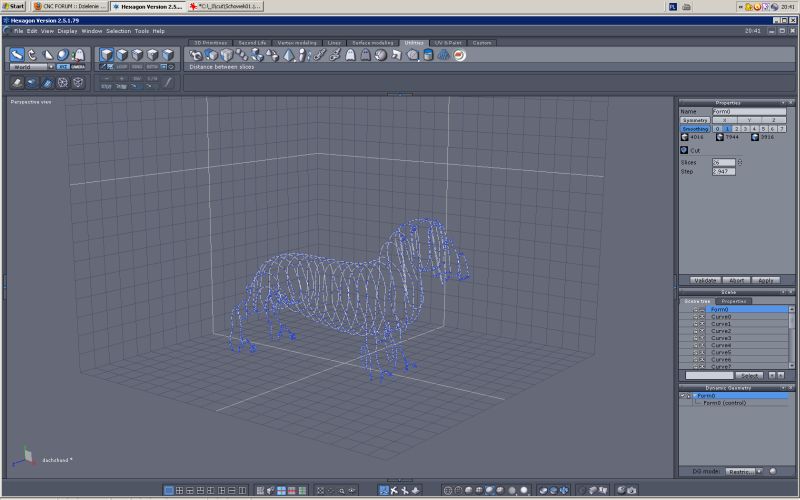Click the pyramid cone utilities tool icon
This screenshot has height=500, width=800.
(289, 55)
